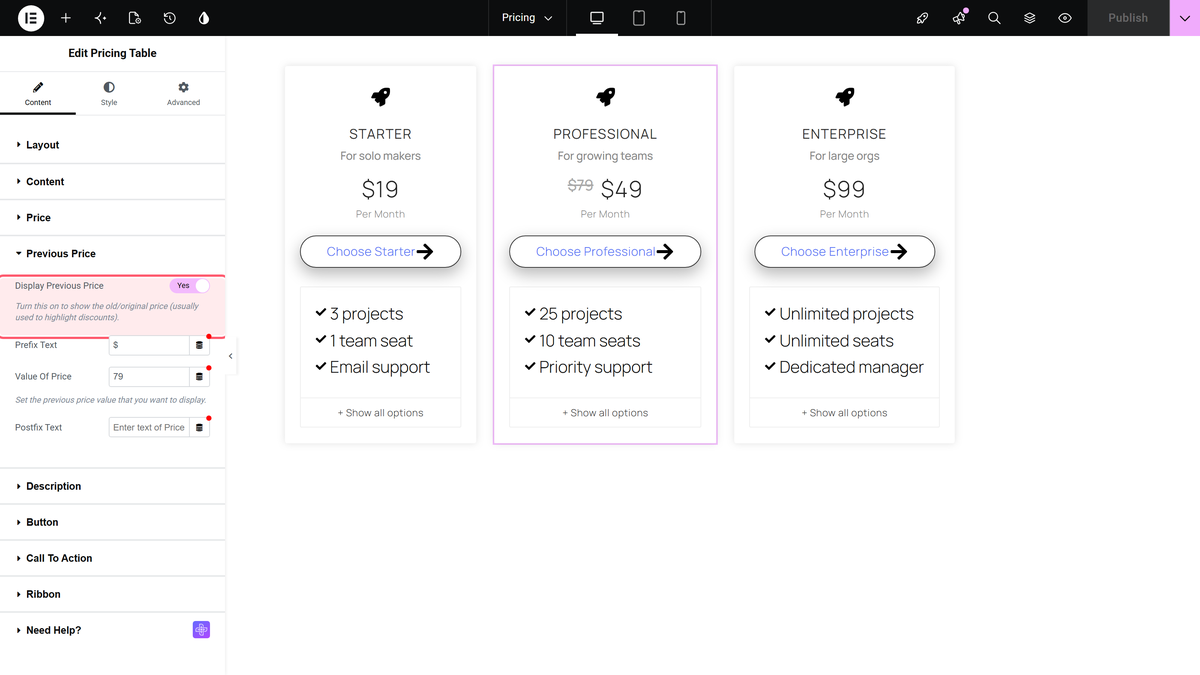Click the dynamic tags icon beside Prefix Text
This screenshot has width=1200, height=675.
click(x=199, y=345)
